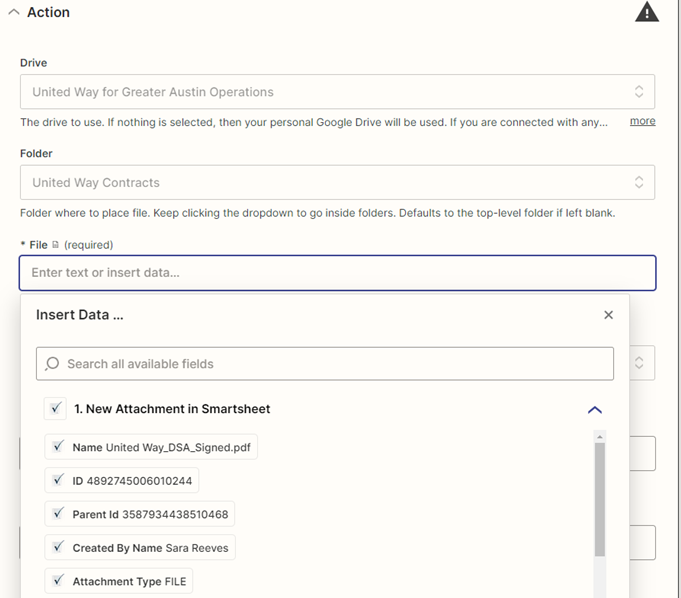Click the search magnifier icon
The image size is (681, 598).
click(52, 363)
